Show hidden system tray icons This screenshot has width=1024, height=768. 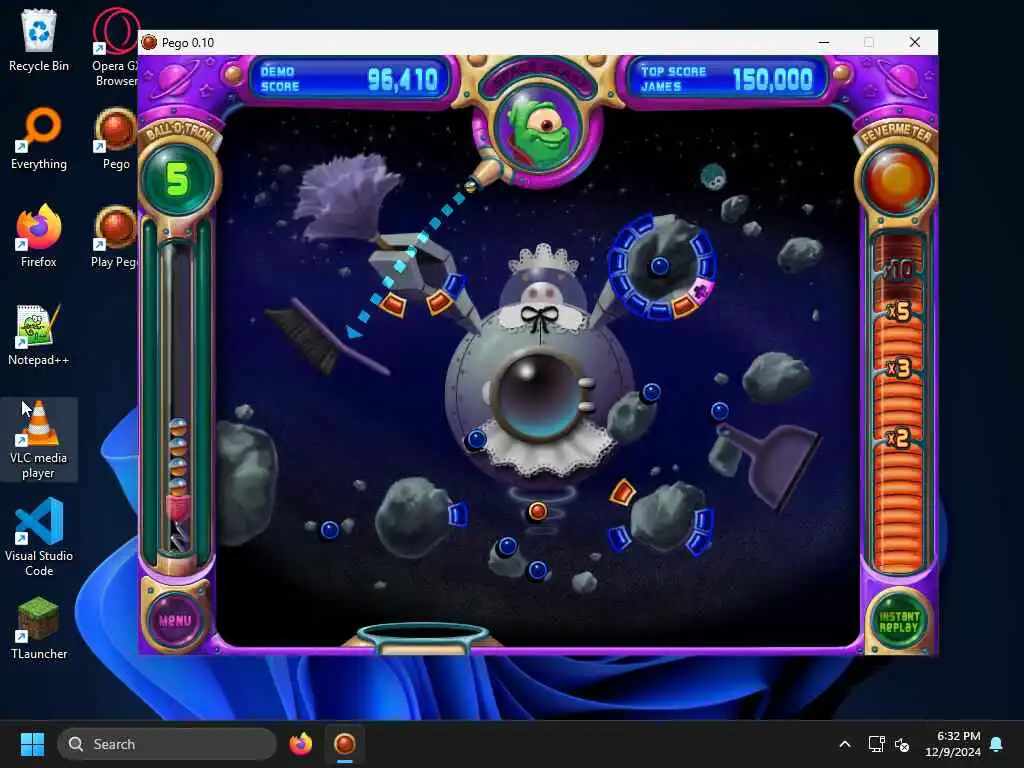point(844,744)
